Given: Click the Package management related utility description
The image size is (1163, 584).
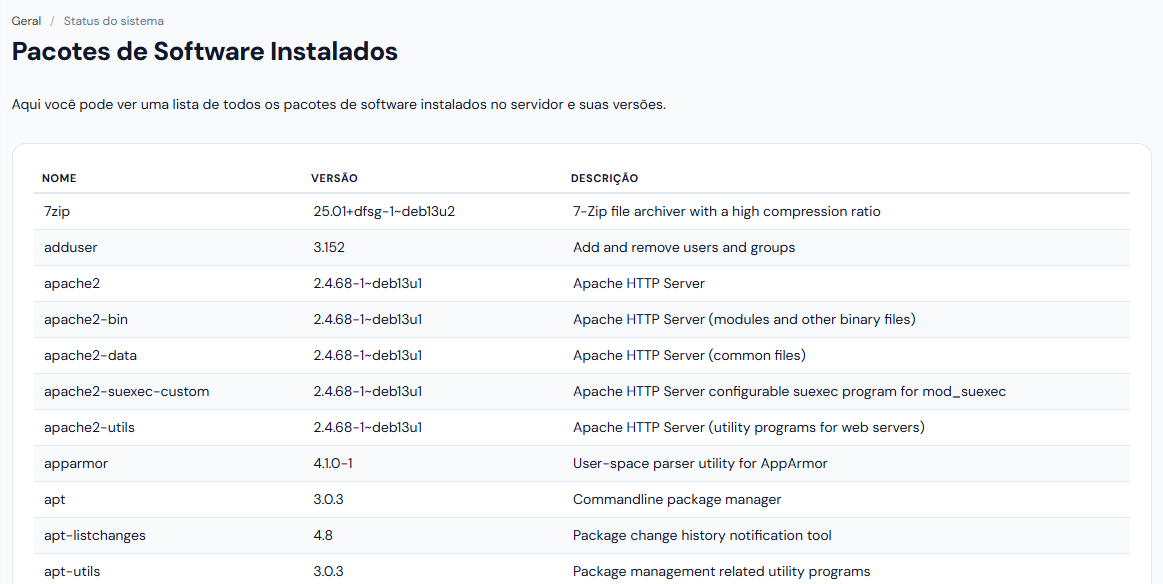Looking at the screenshot, I should click(722, 571).
